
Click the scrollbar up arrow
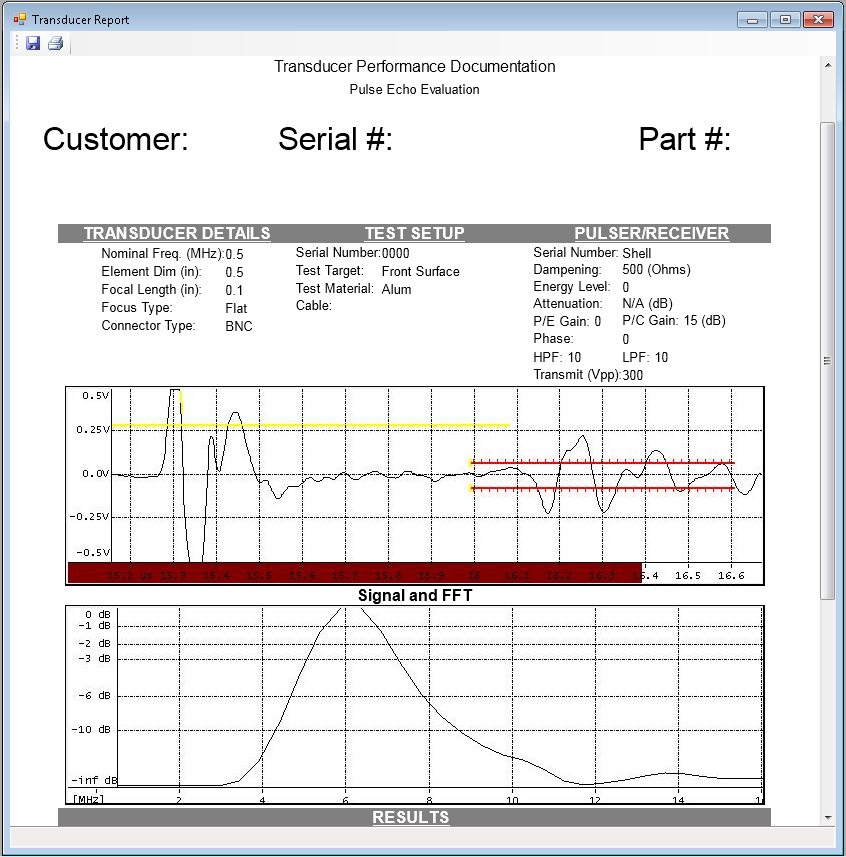827,64
